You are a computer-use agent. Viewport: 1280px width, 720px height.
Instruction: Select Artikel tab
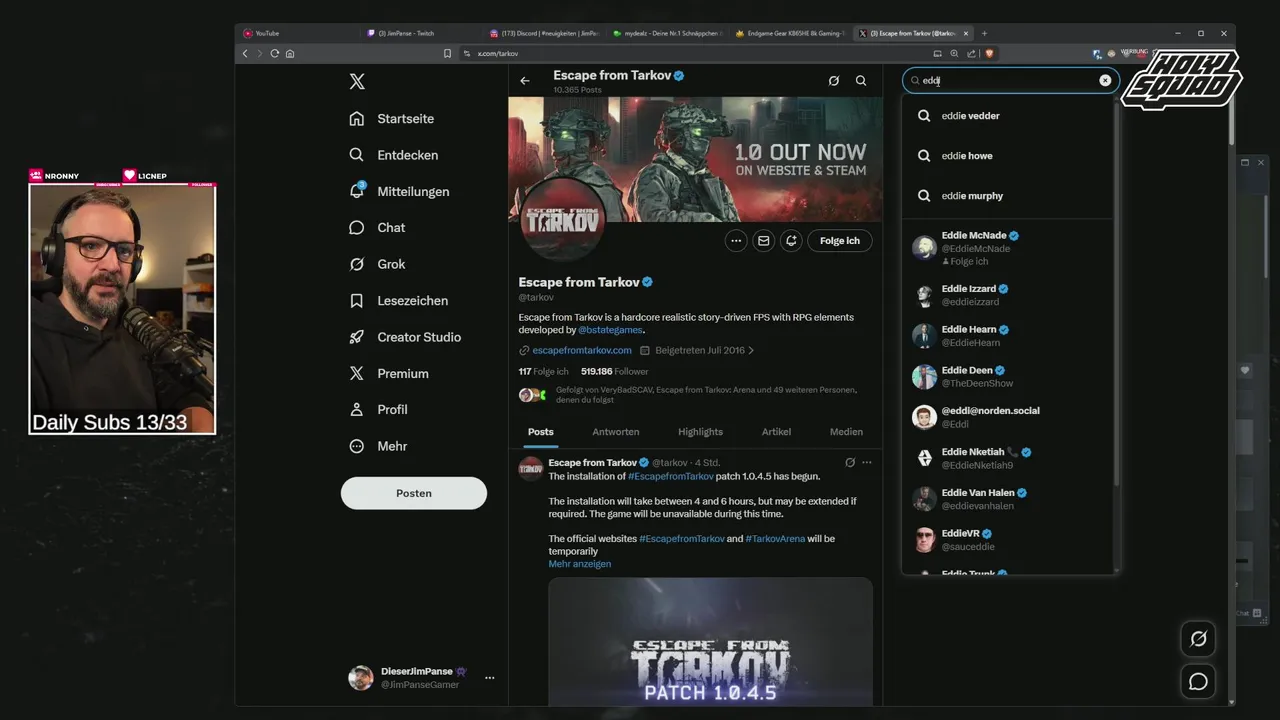(776, 432)
